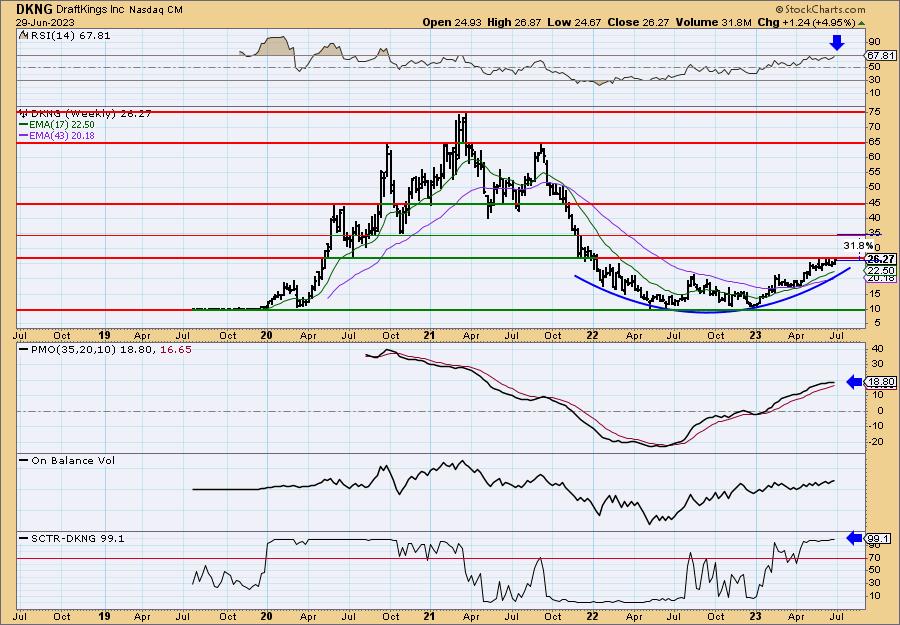Click the On Balance Vol legend
Image resolution: width=900 pixels, height=625 pixels.
click(73, 460)
